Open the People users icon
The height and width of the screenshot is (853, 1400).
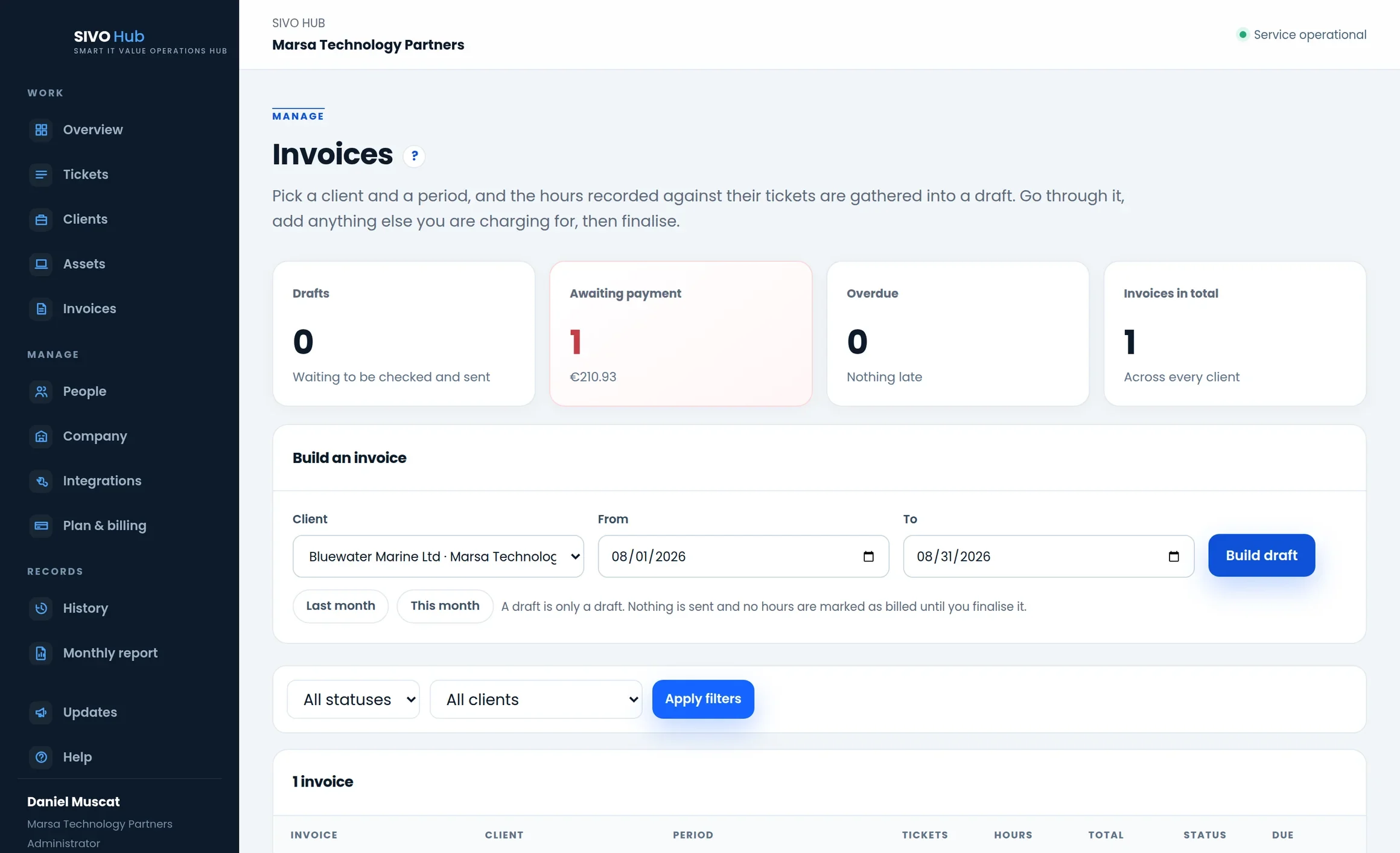tap(41, 391)
